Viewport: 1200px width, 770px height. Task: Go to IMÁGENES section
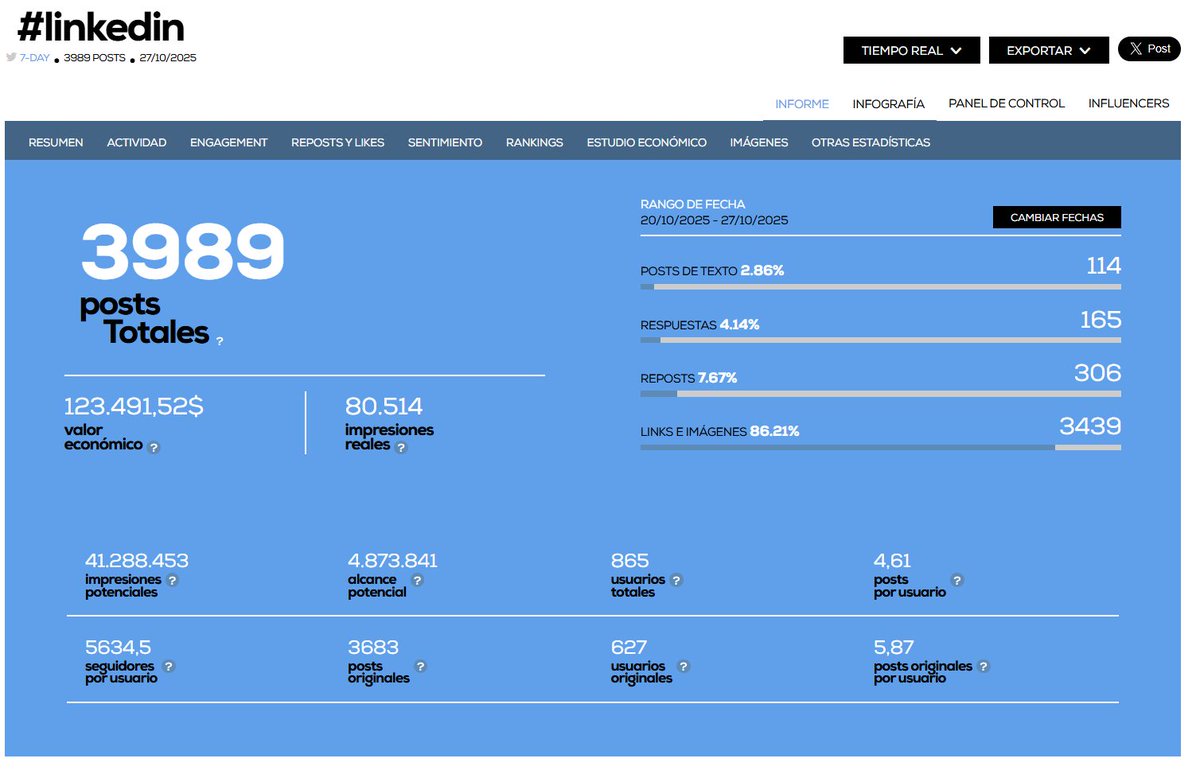click(x=759, y=142)
